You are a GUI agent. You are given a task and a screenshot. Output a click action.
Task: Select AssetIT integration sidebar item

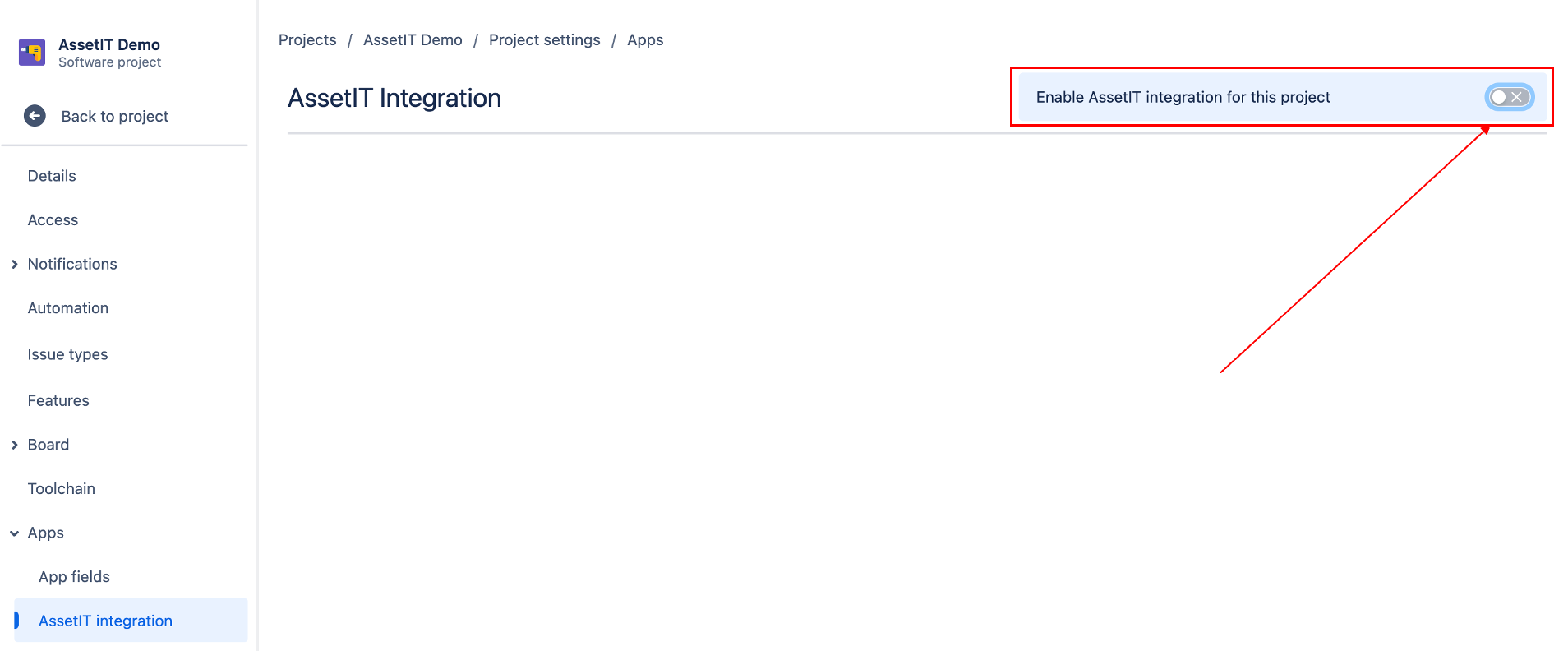(x=105, y=621)
